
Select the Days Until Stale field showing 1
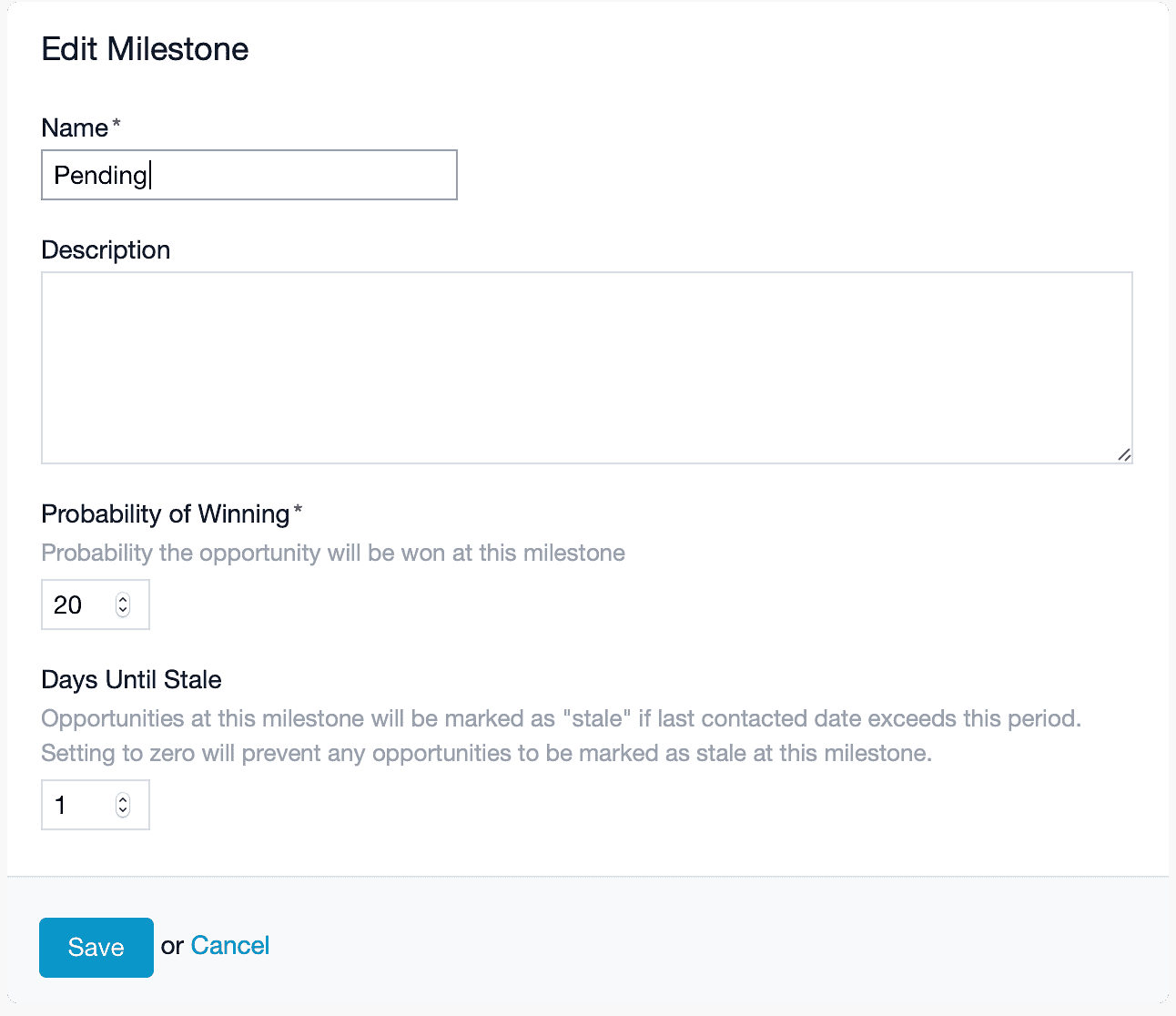click(x=96, y=805)
